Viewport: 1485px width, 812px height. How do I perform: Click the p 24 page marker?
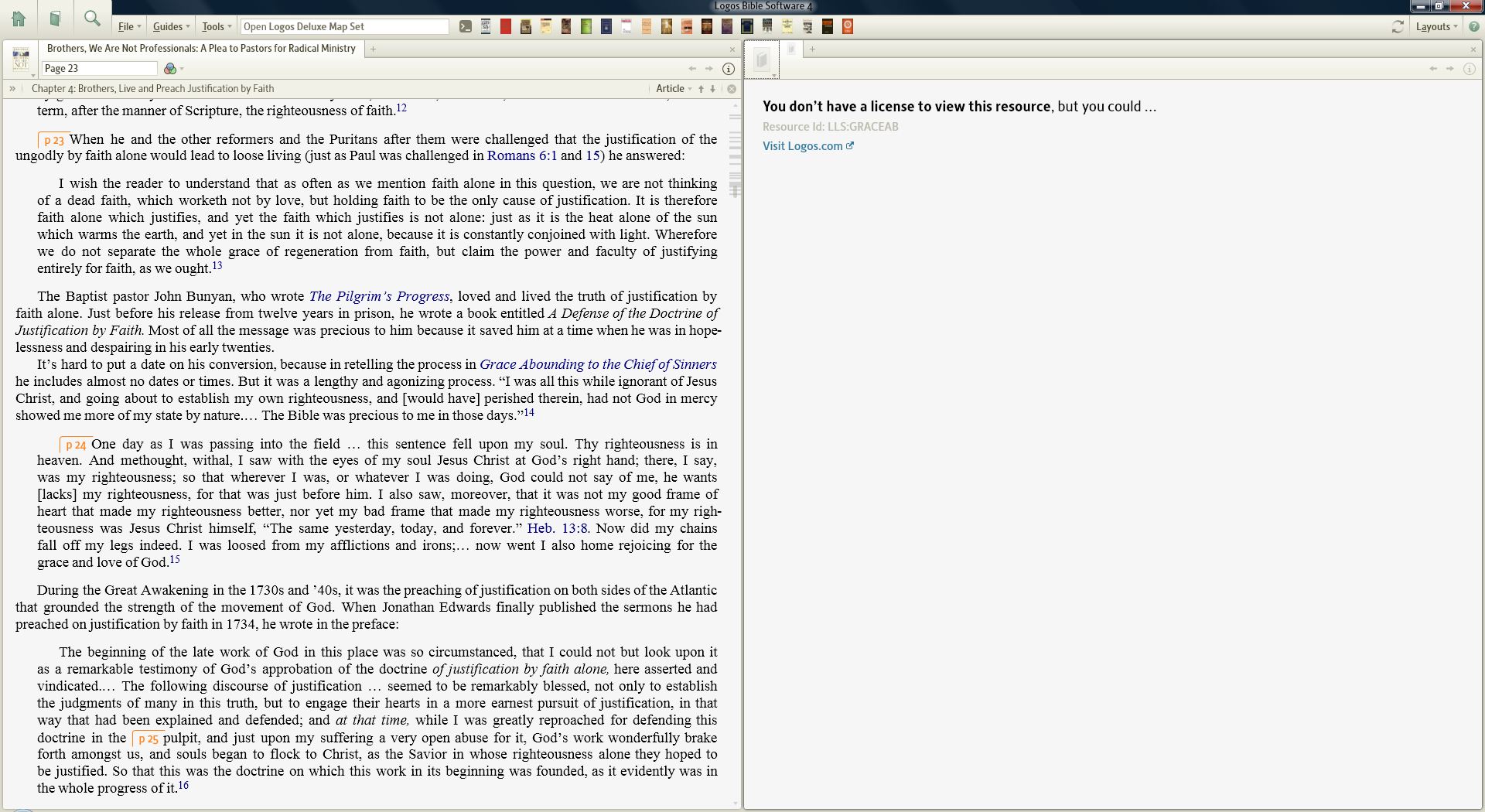75,445
